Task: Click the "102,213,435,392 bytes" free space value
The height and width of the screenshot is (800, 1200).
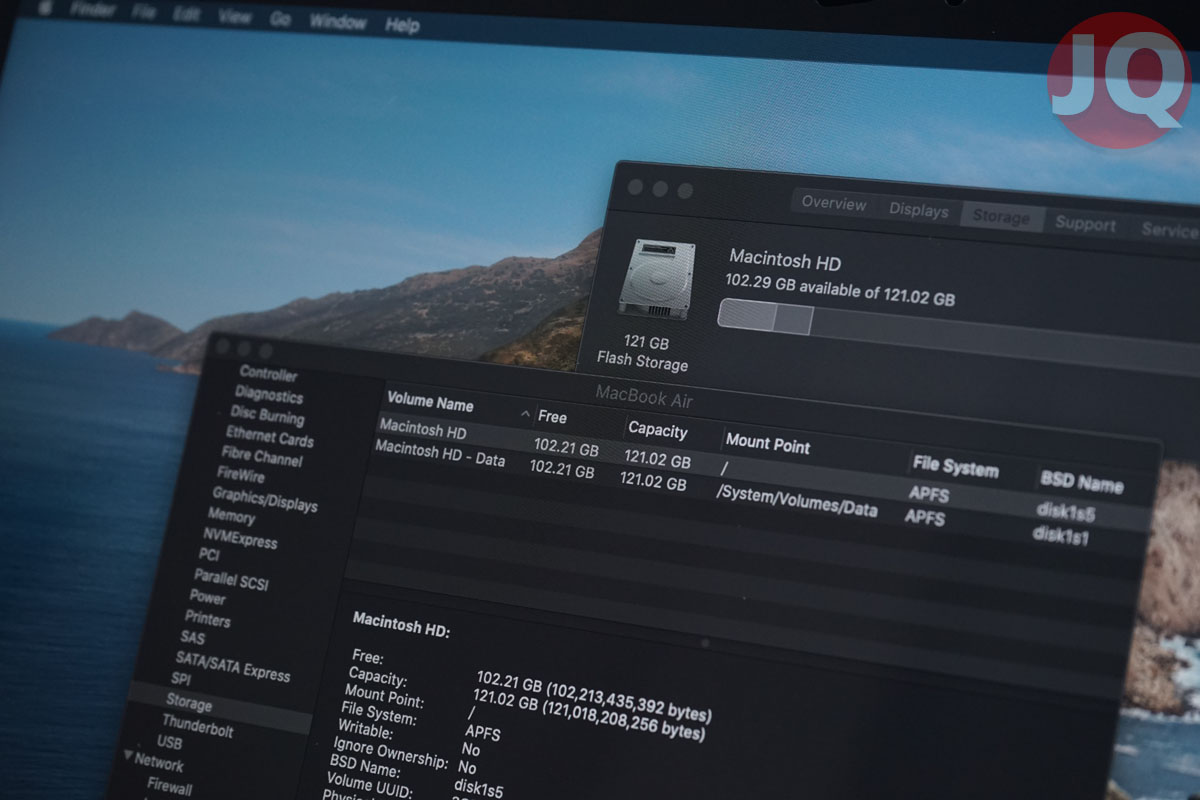Action: click(x=630, y=704)
